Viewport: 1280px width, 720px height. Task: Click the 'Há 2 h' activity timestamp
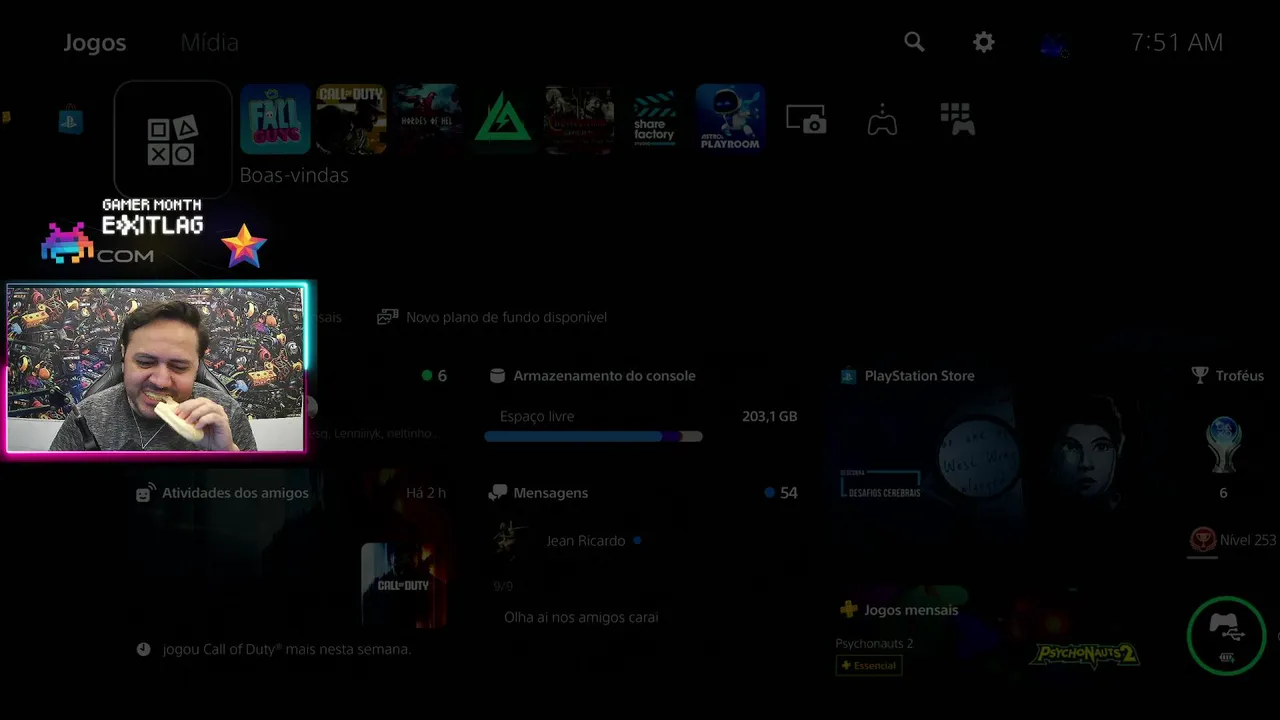click(x=426, y=493)
